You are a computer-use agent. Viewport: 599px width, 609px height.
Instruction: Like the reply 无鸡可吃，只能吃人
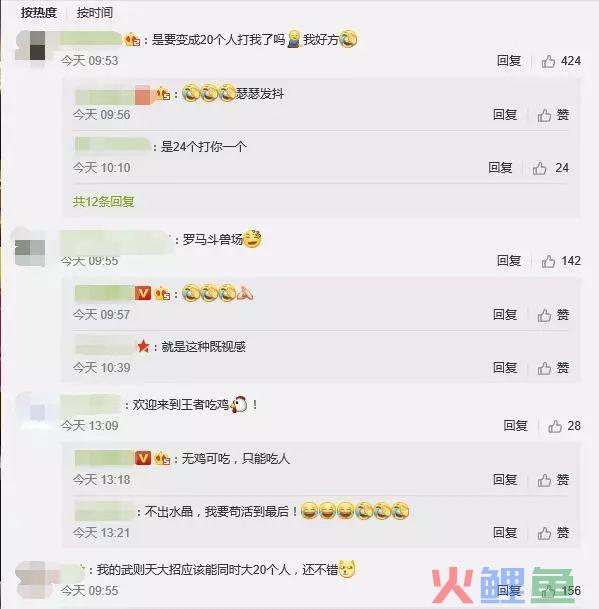[x=553, y=480]
